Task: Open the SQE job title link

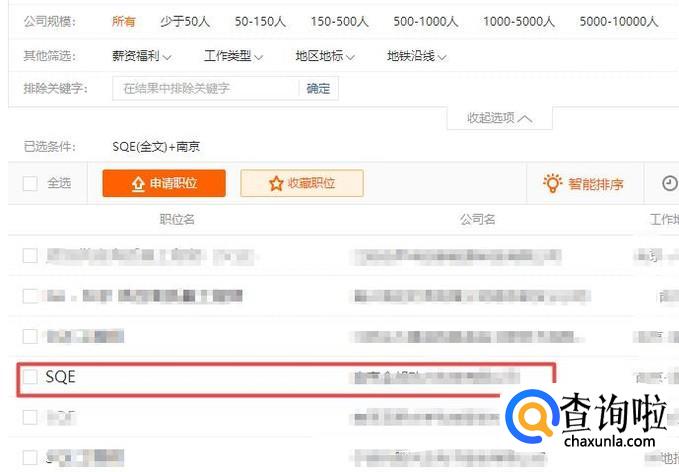Action: pyautogui.click(x=61, y=377)
